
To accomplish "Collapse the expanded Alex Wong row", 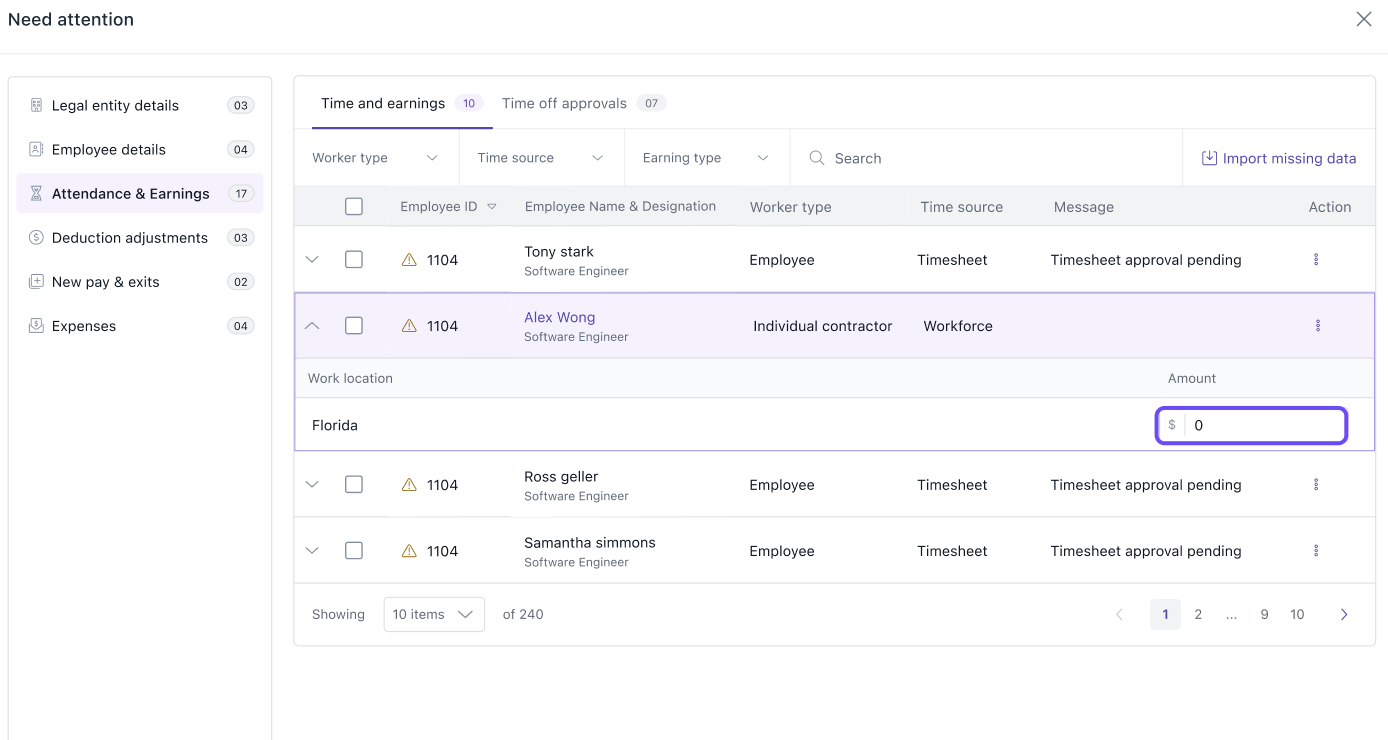I will tap(312, 326).
